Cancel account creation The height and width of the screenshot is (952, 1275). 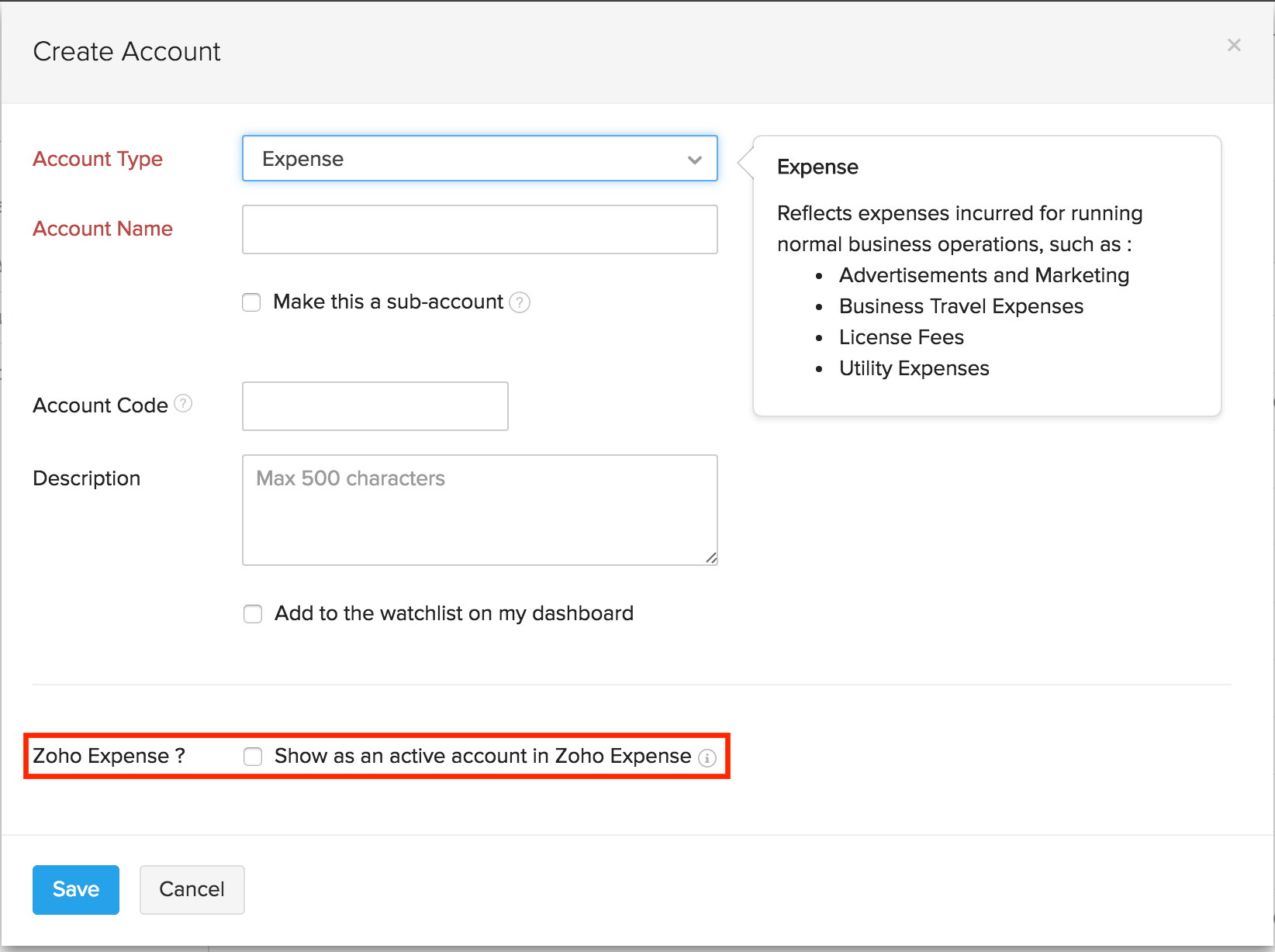(x=192, y=889)
